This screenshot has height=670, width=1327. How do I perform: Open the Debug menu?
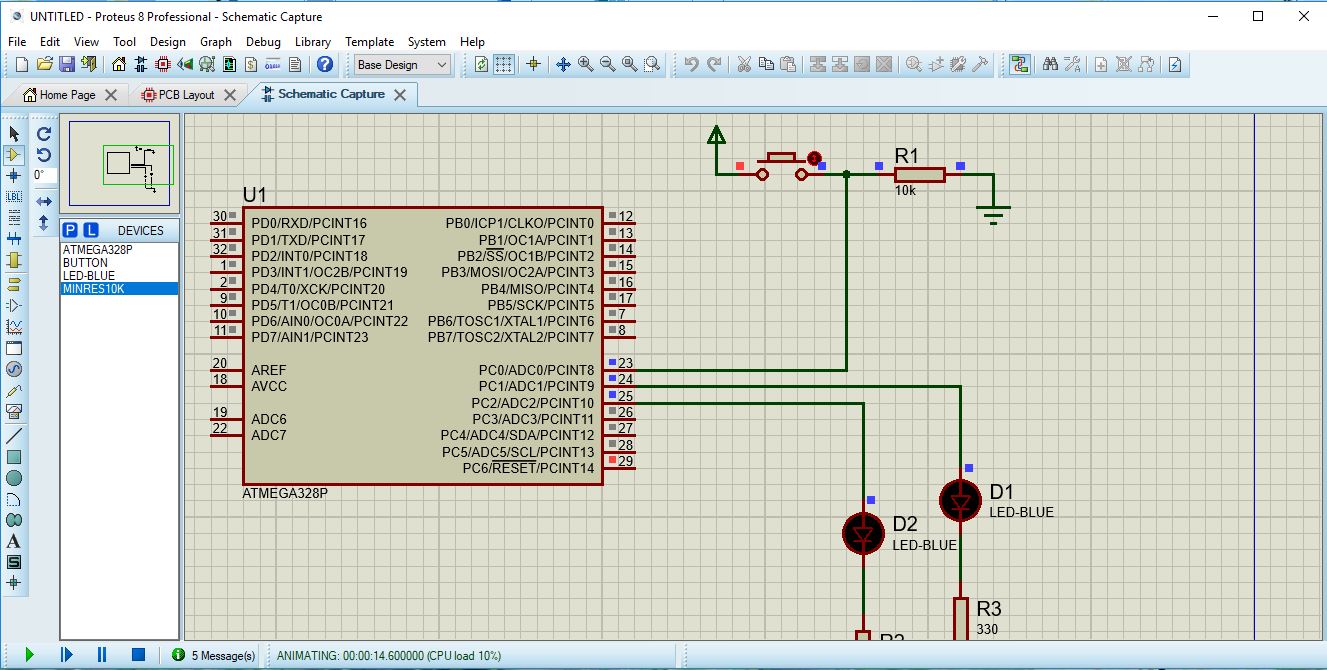[x=263, y=42]
